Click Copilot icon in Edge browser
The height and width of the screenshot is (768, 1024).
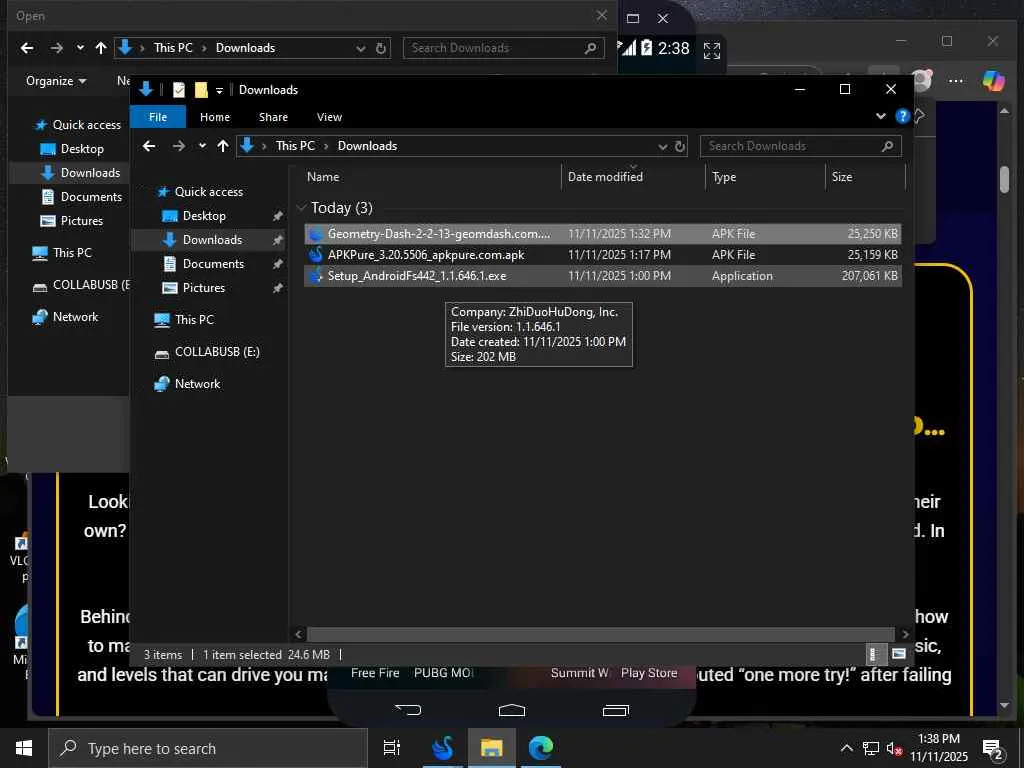tap(993, 81)
